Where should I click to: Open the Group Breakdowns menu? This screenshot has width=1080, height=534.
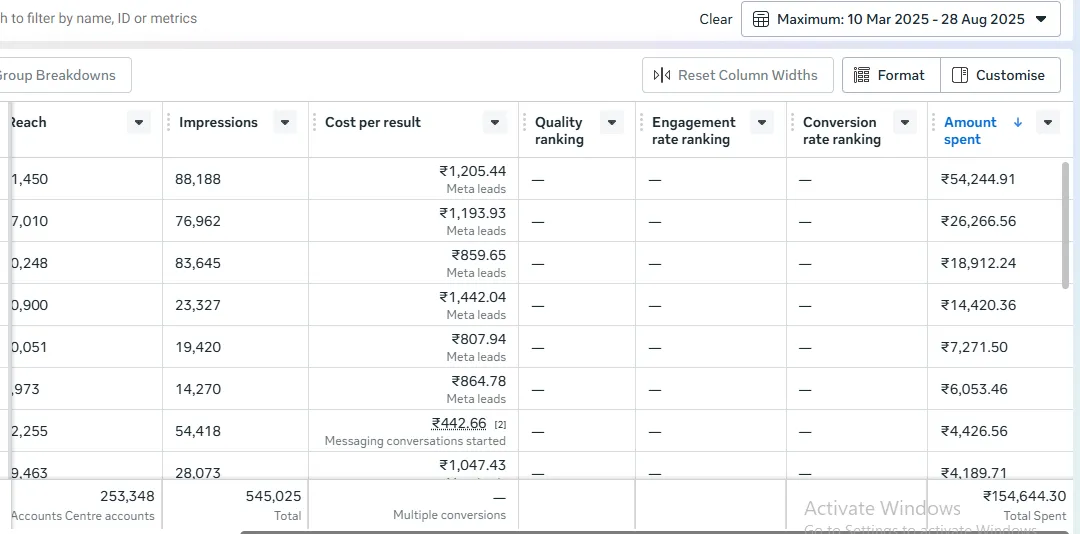pos(63,75)
